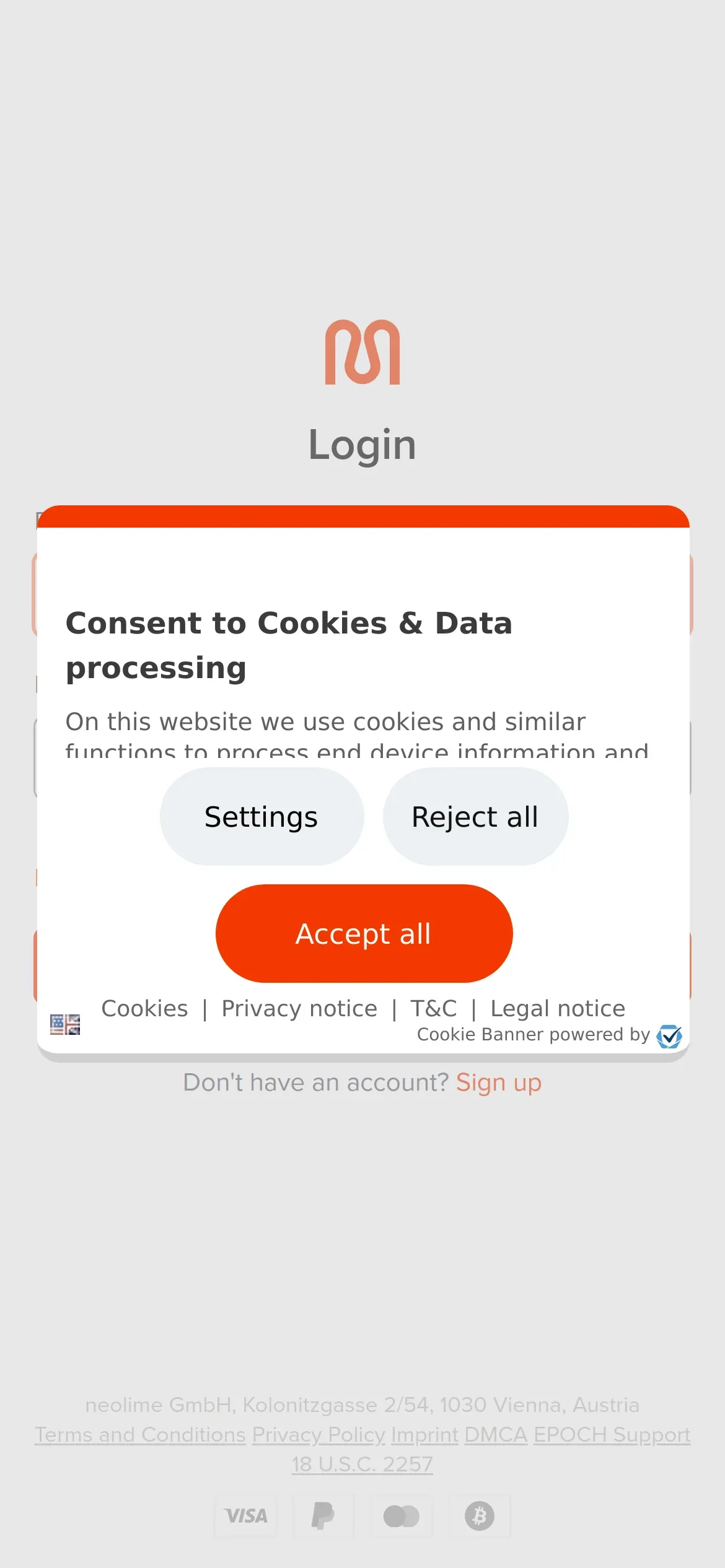Follow the Sign up link
Image resolution: width=725 pixels, height=1568 pixels.
[x=499, y=1082]
